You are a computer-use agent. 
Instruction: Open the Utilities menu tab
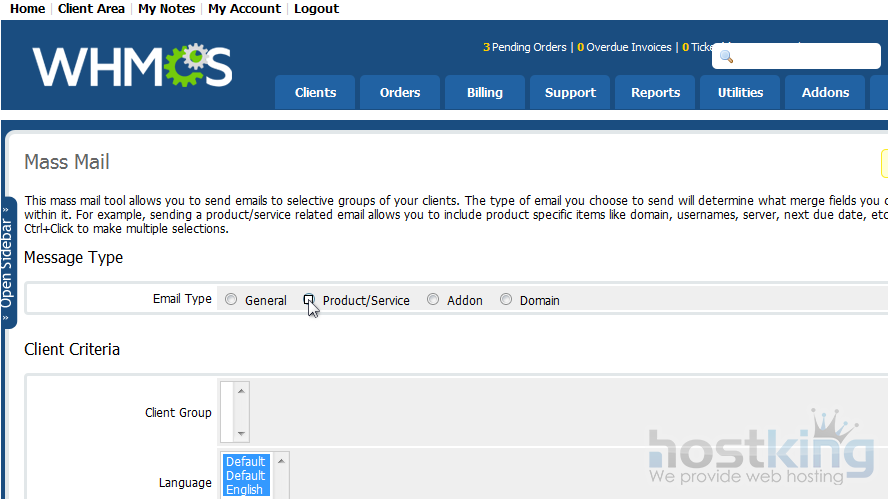(x=740, y=92)
